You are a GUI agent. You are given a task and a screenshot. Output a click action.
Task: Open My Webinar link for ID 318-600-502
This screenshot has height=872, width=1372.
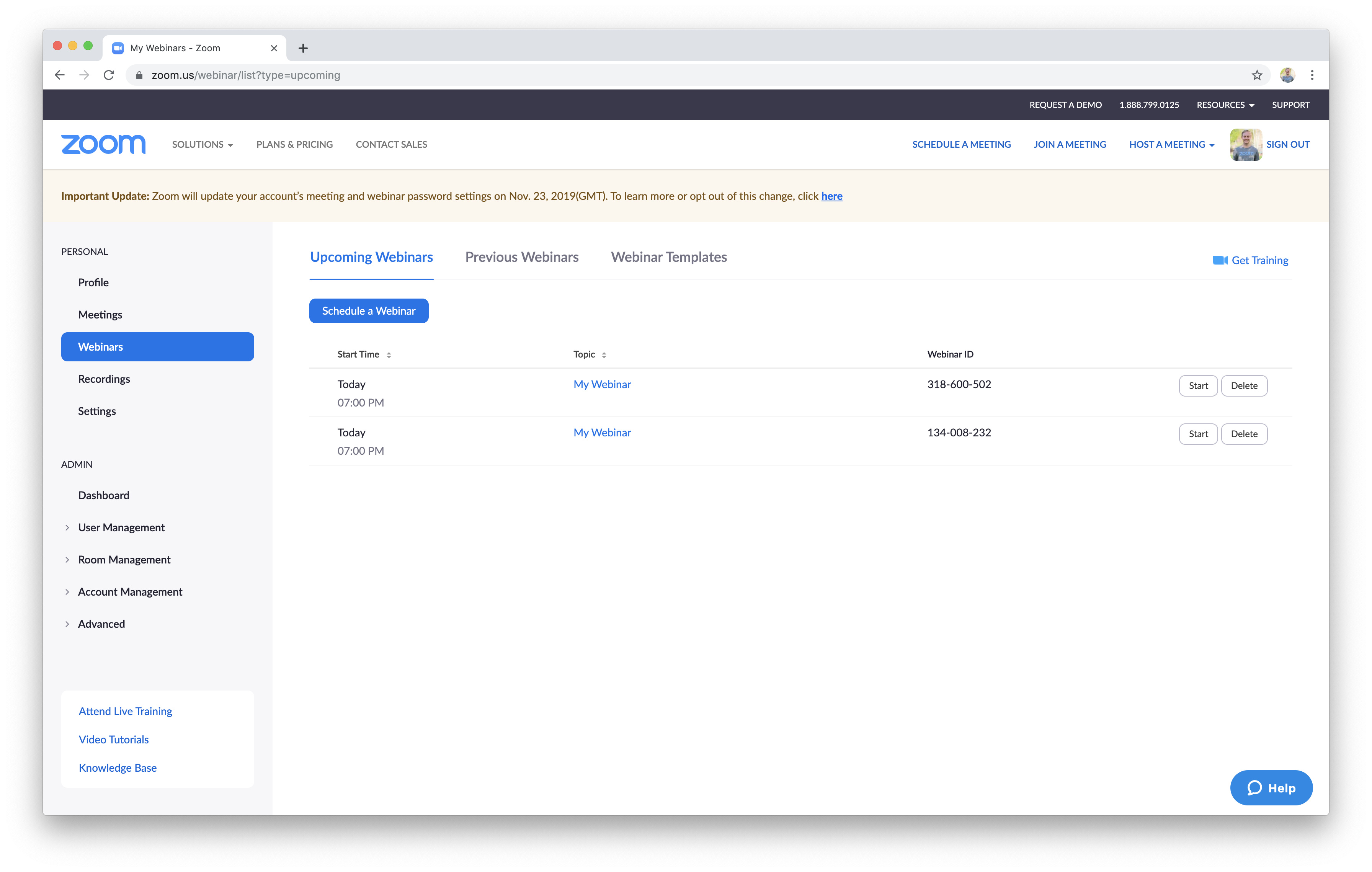602,384
